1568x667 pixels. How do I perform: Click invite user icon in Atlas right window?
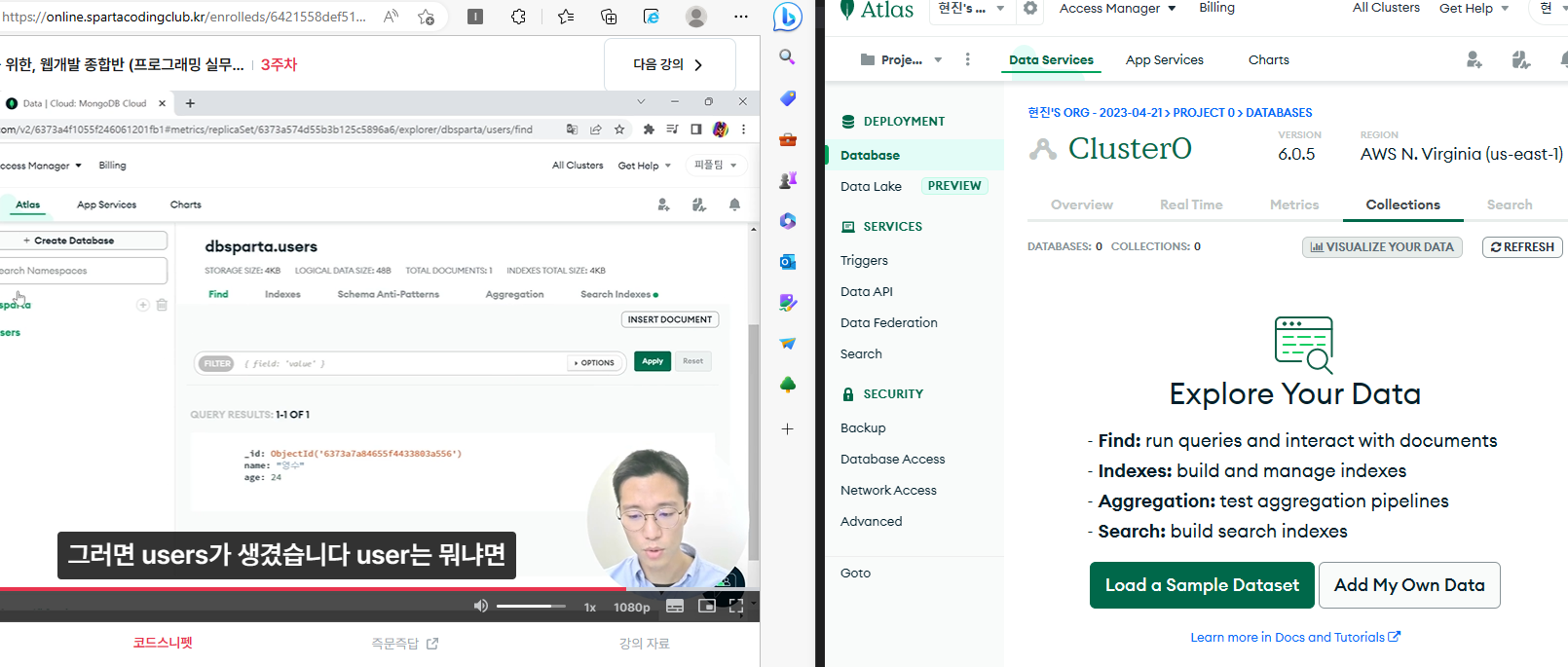[x=1474, y=60]
